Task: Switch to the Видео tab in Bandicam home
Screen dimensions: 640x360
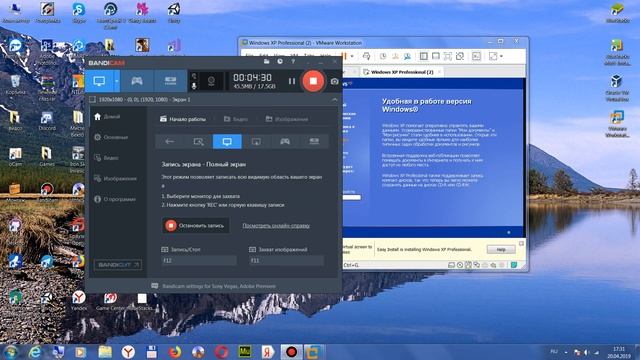Action: click(236, 119)
